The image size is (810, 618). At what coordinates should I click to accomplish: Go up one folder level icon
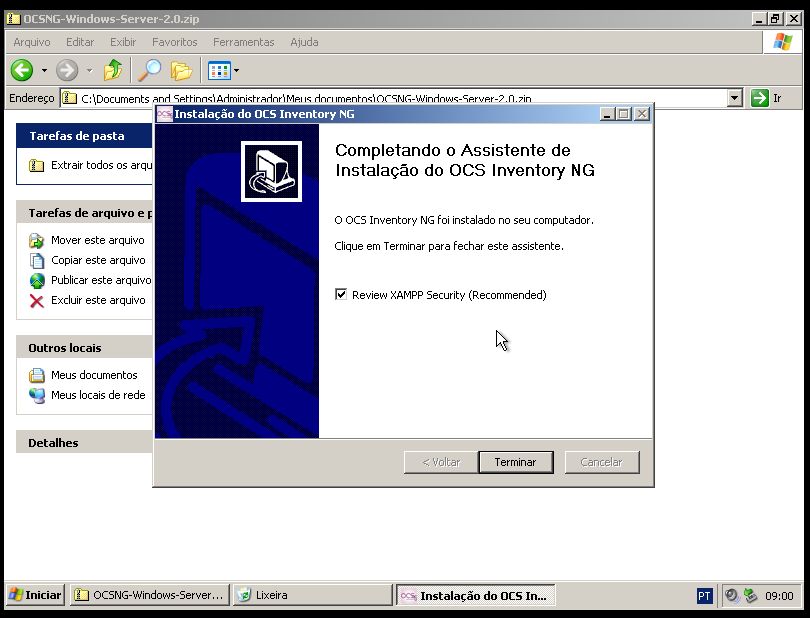(113, 70)
